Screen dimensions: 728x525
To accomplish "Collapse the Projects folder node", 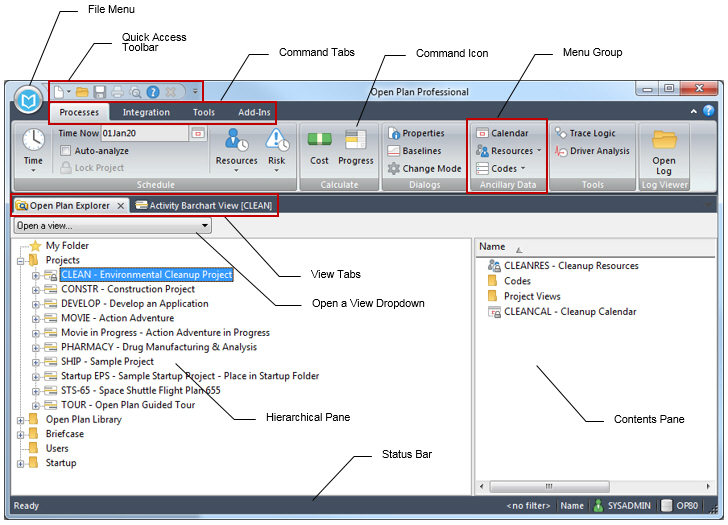I will click(x=20, y=260).
